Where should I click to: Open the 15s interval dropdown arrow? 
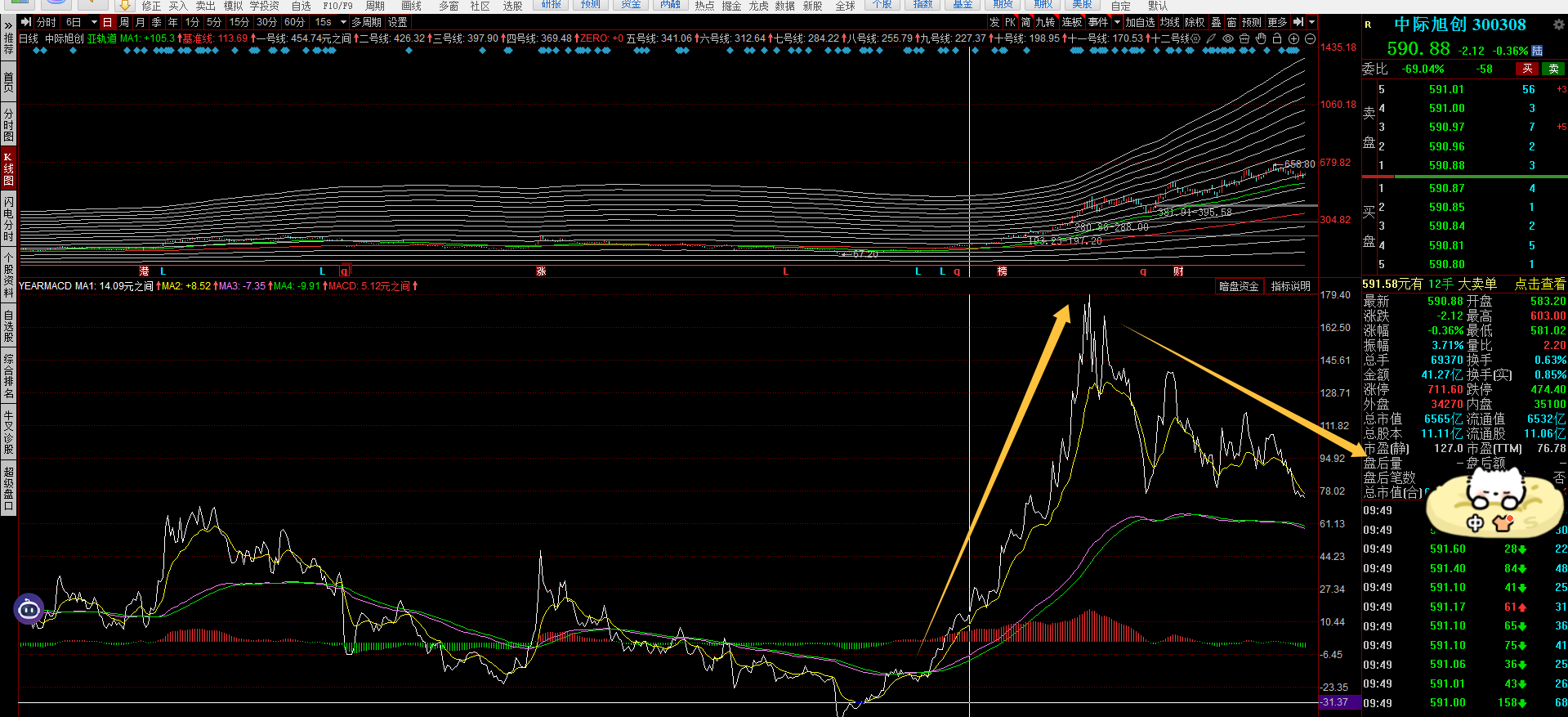[x=343, y=22]
